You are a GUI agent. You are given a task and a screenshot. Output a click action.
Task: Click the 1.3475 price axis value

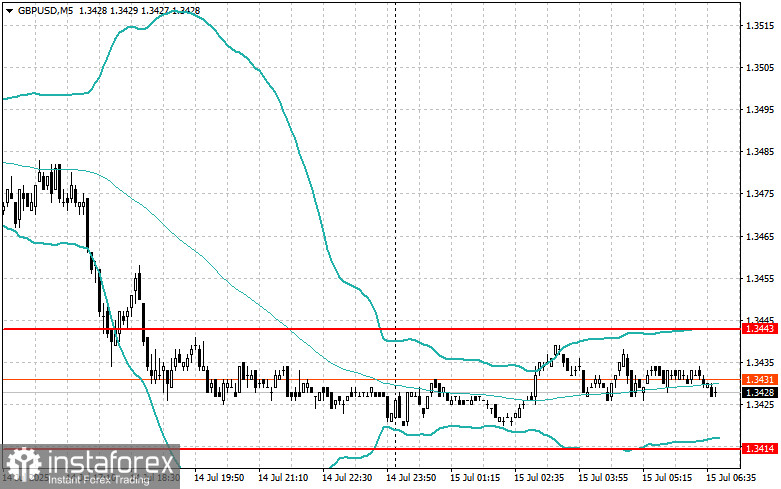760,194
